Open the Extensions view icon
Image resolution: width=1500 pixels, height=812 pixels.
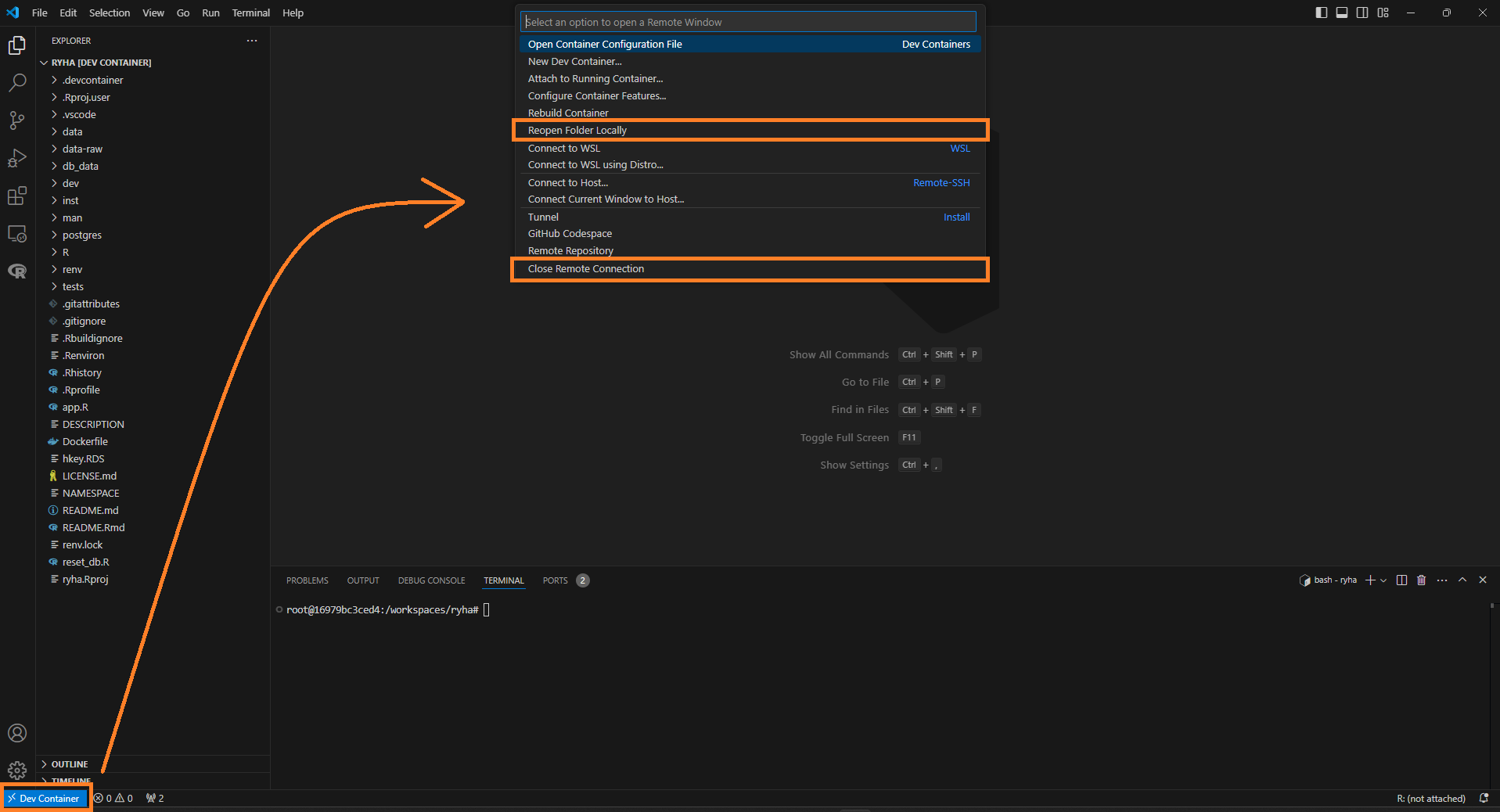[17, 196]
